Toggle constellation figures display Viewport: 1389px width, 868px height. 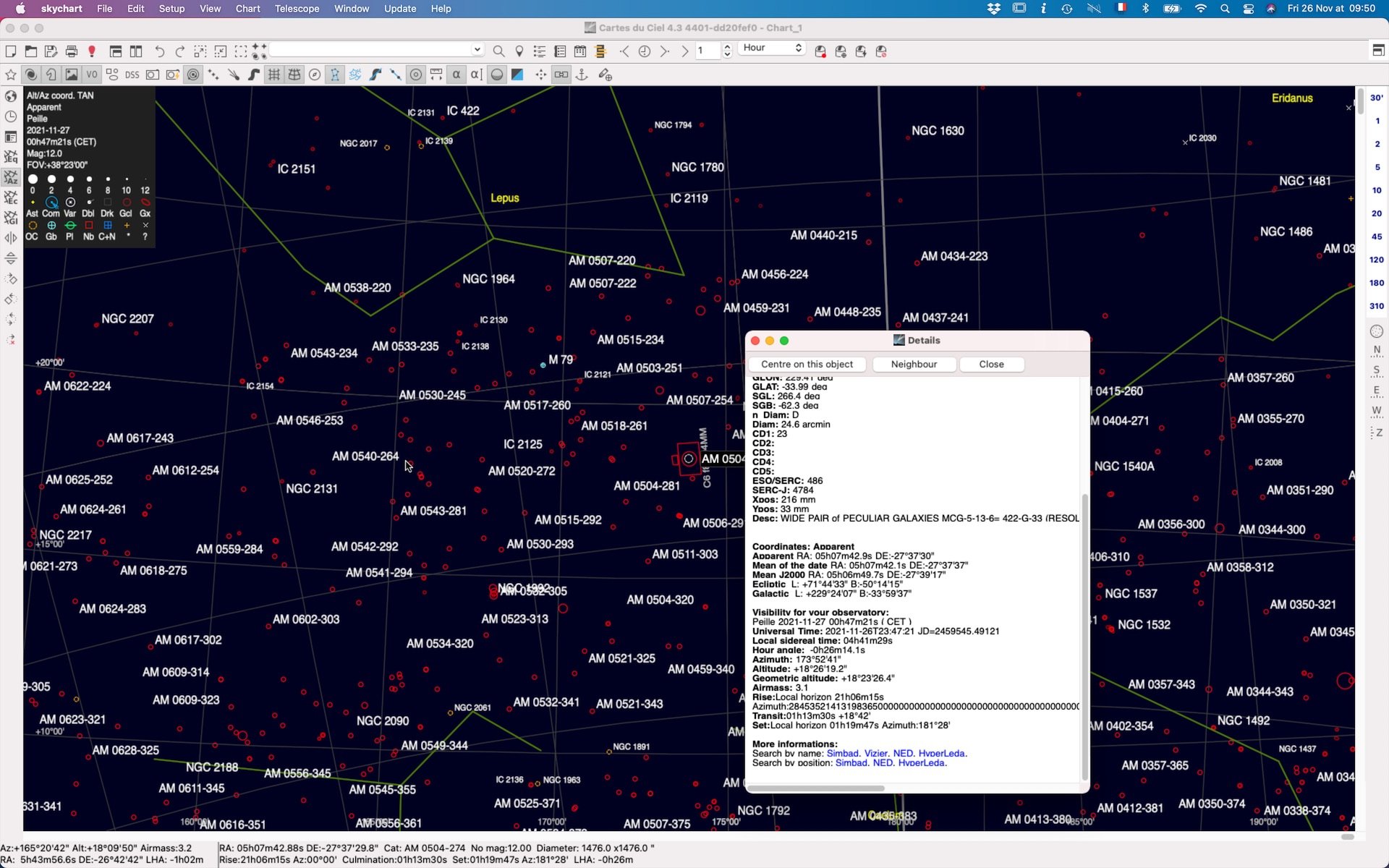[334, 75]
